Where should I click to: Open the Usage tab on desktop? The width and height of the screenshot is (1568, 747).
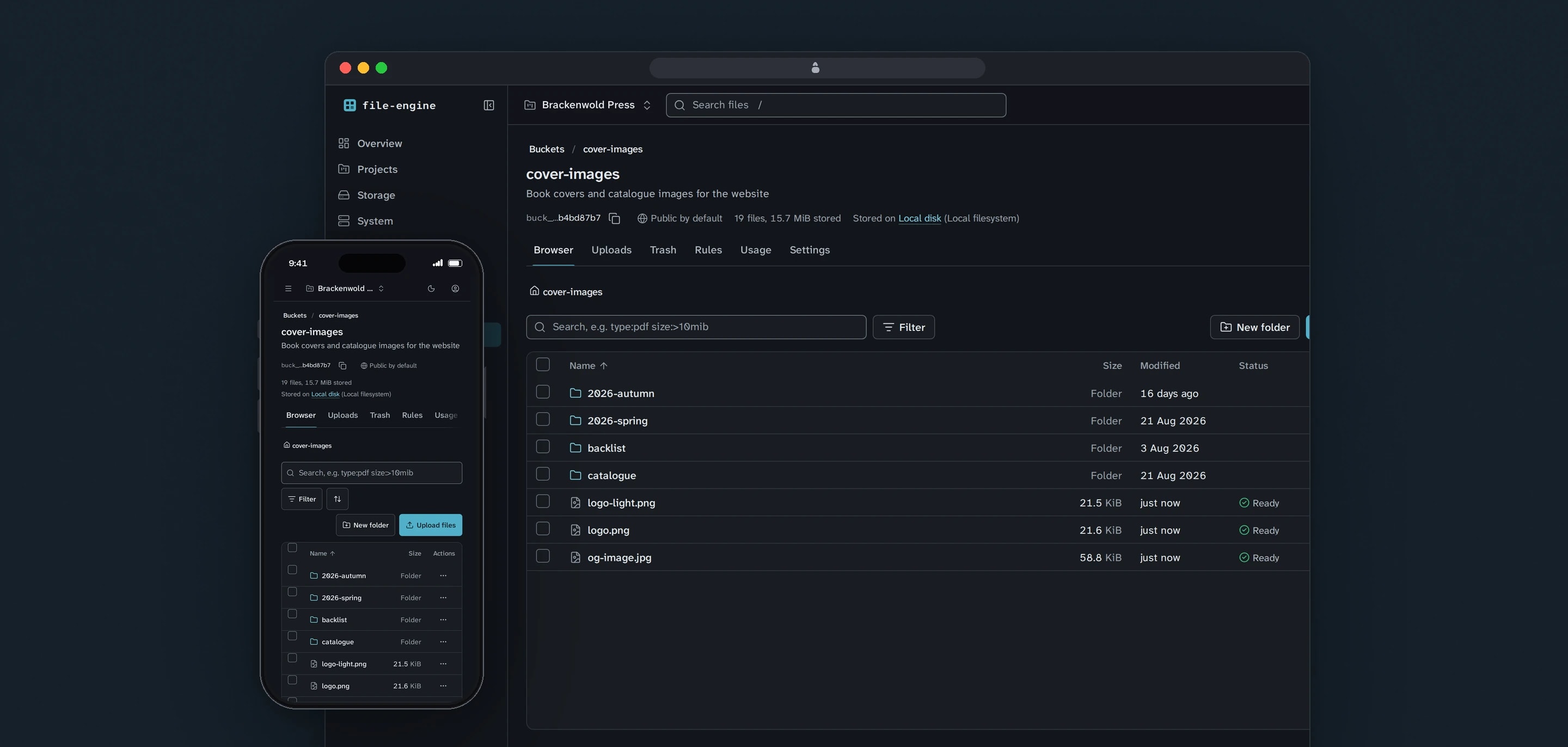tap(755, 249)
